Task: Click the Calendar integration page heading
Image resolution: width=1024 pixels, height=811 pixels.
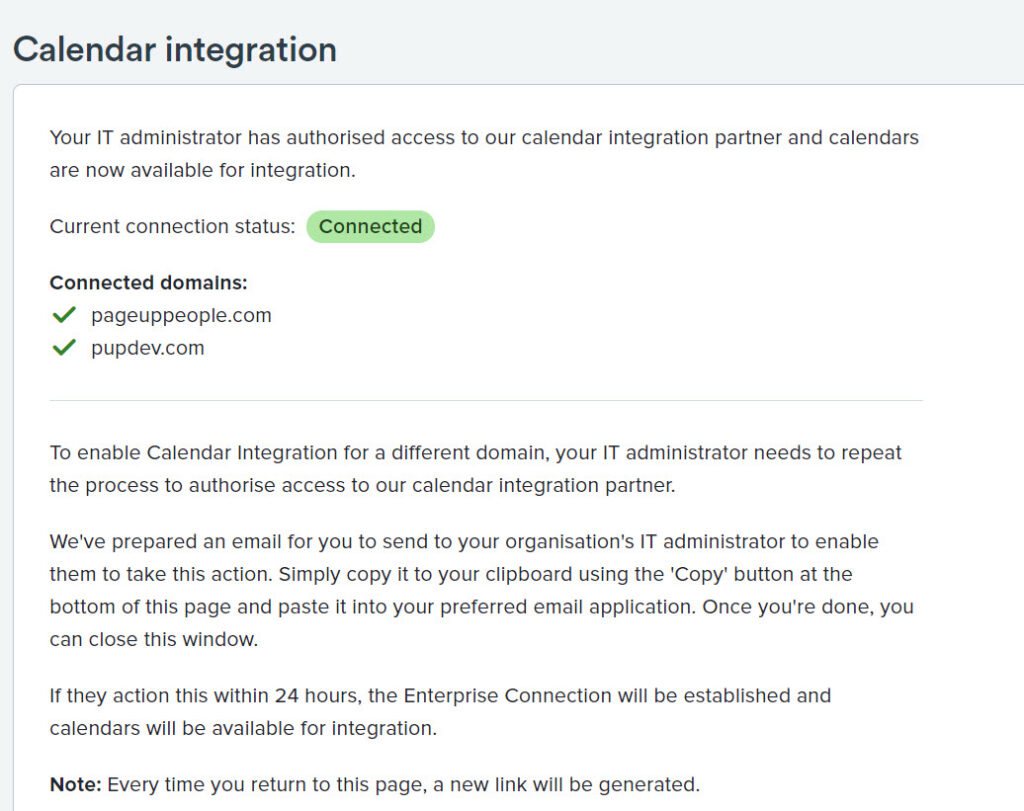Action: click(x=175, y=49)
